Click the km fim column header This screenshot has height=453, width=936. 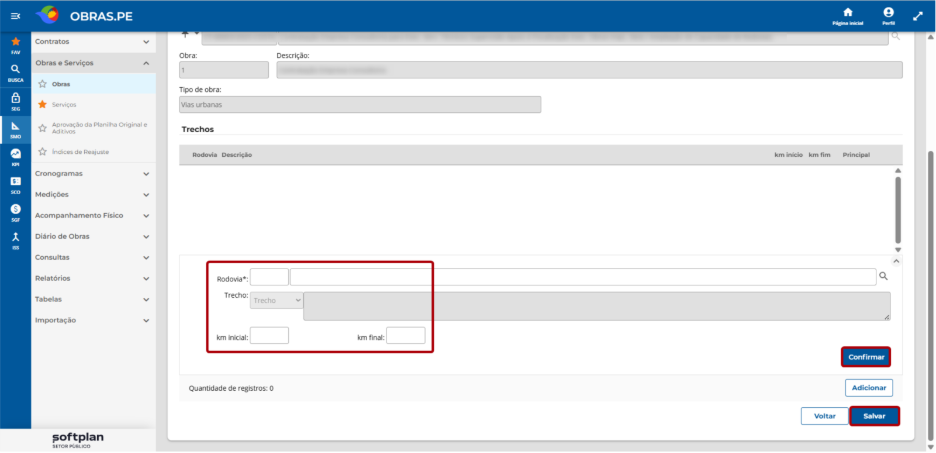[x=820, y=155]
